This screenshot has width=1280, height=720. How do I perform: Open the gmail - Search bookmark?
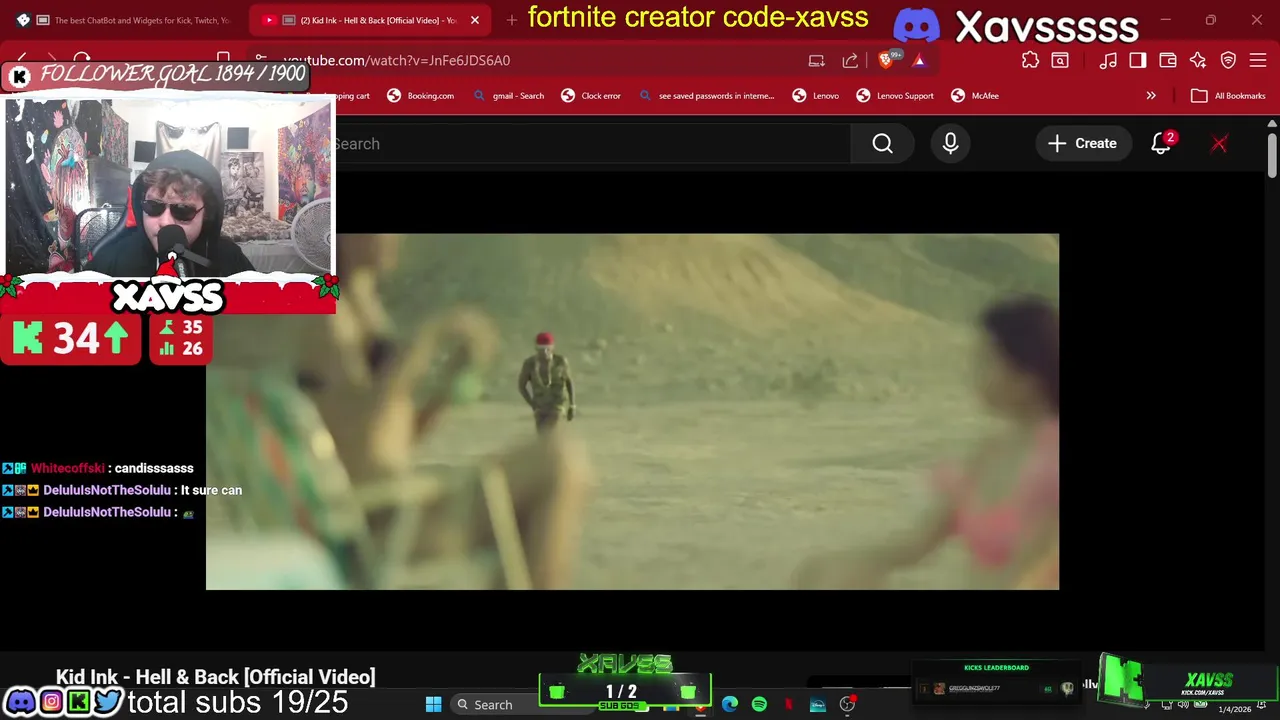(509, 96)
